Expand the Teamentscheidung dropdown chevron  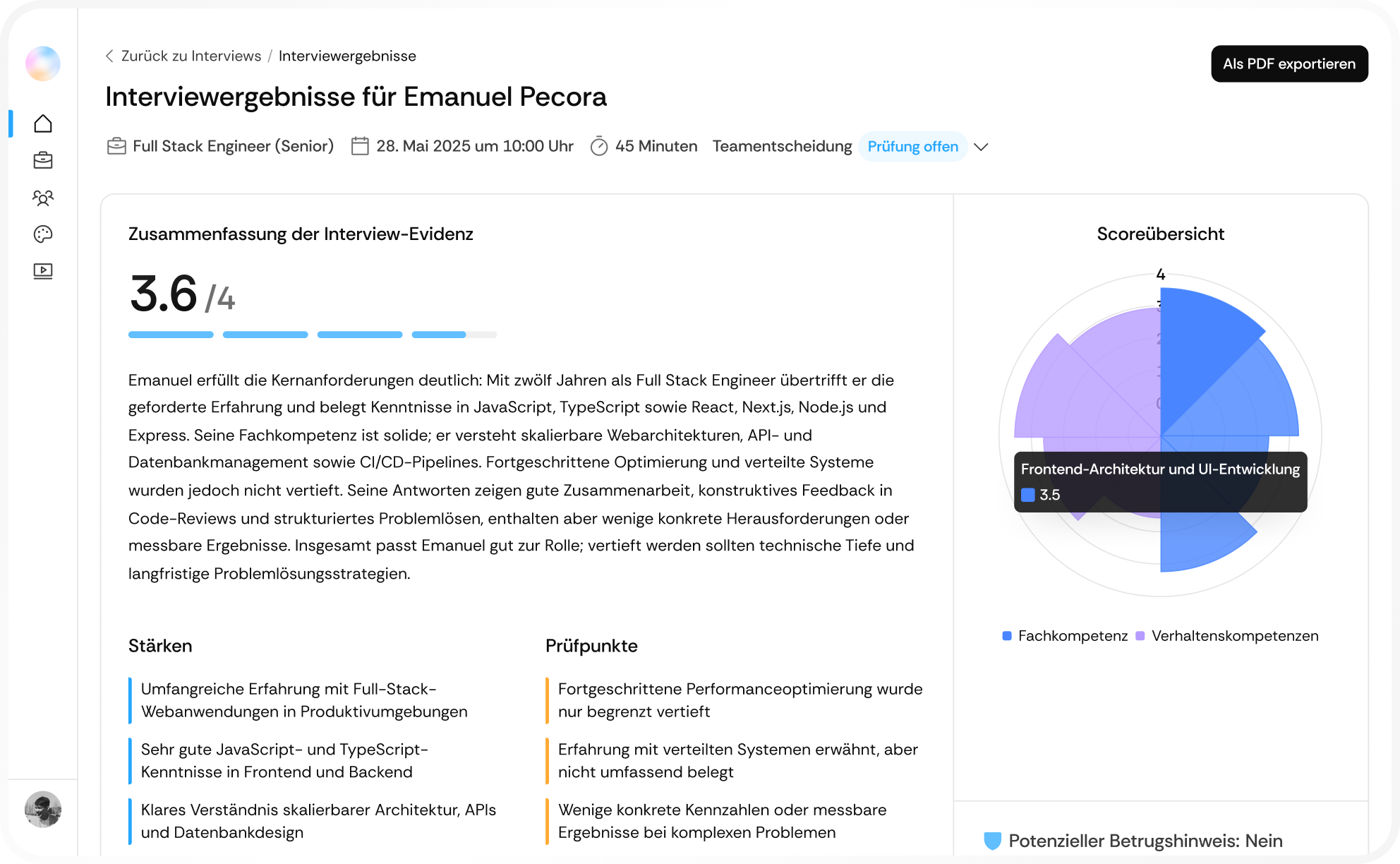coord(981,147)
